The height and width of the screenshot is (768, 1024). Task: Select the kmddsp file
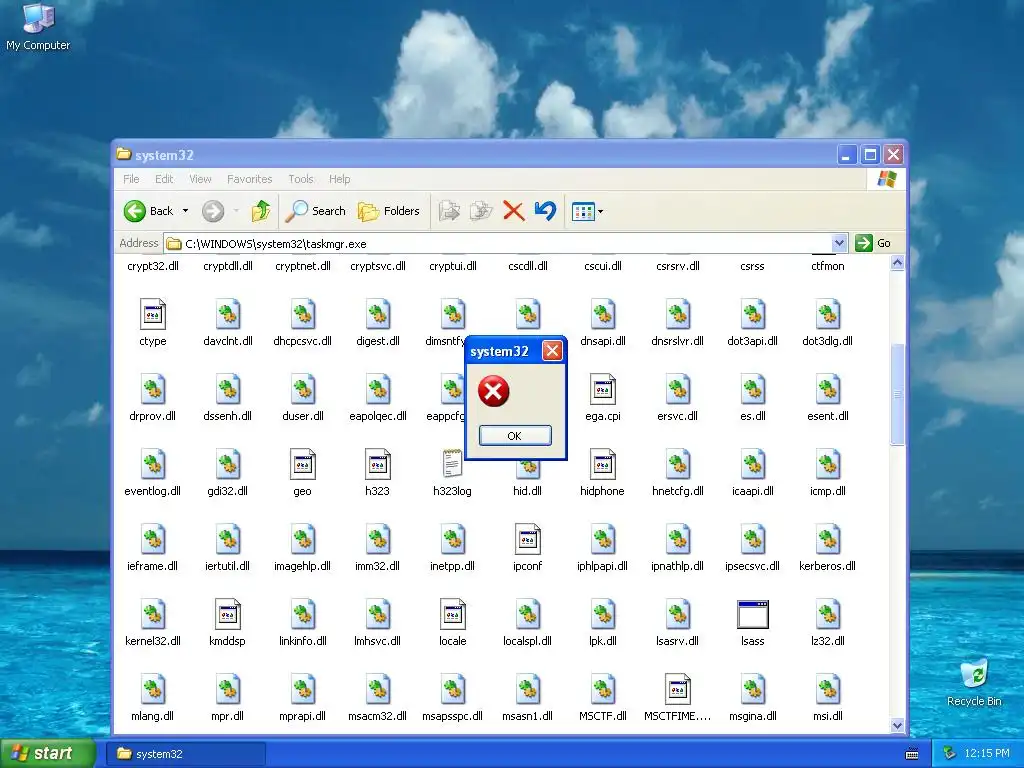[227, 623]
